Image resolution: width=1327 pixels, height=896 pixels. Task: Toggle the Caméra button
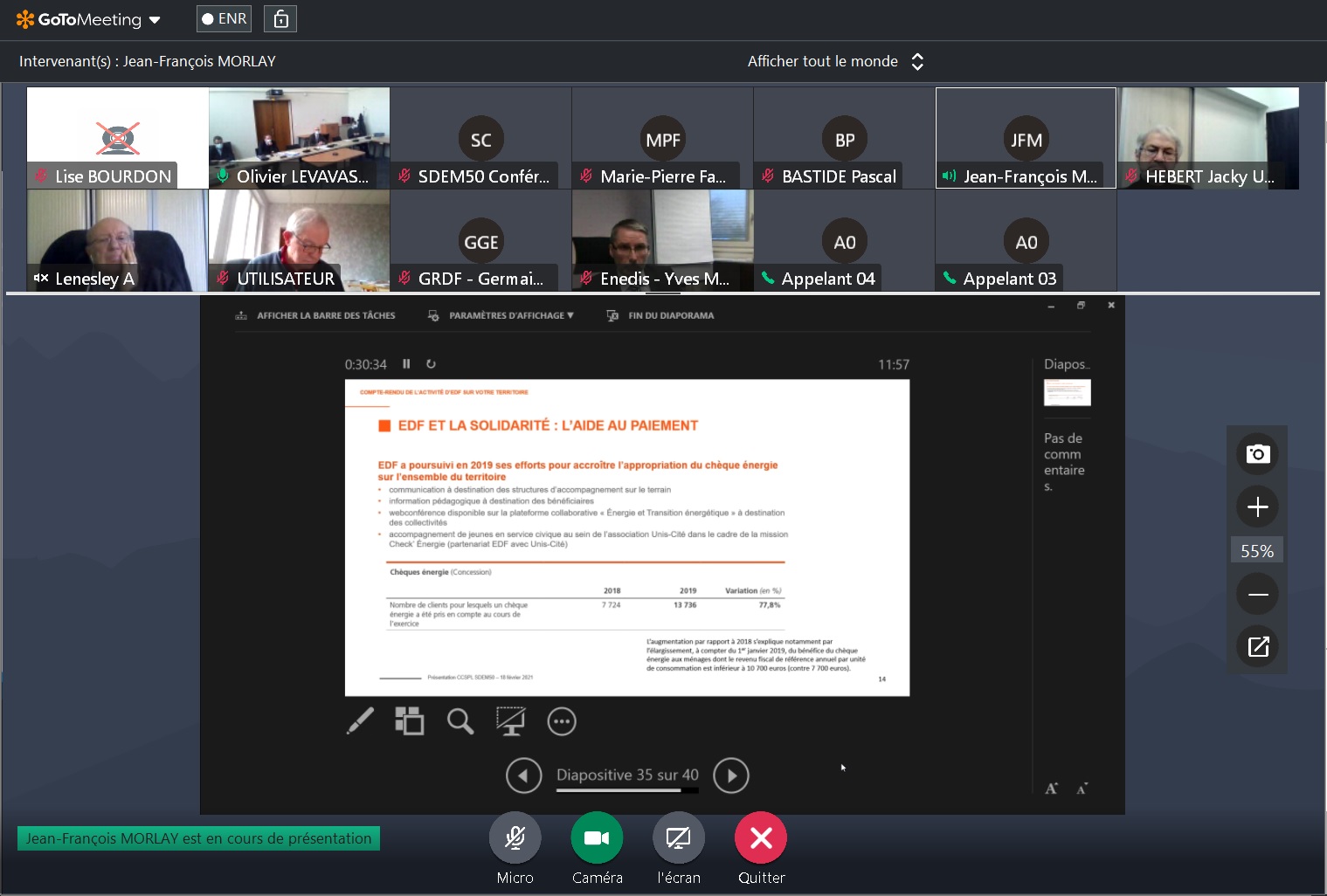pyautogui.click(x=597, y=838)
